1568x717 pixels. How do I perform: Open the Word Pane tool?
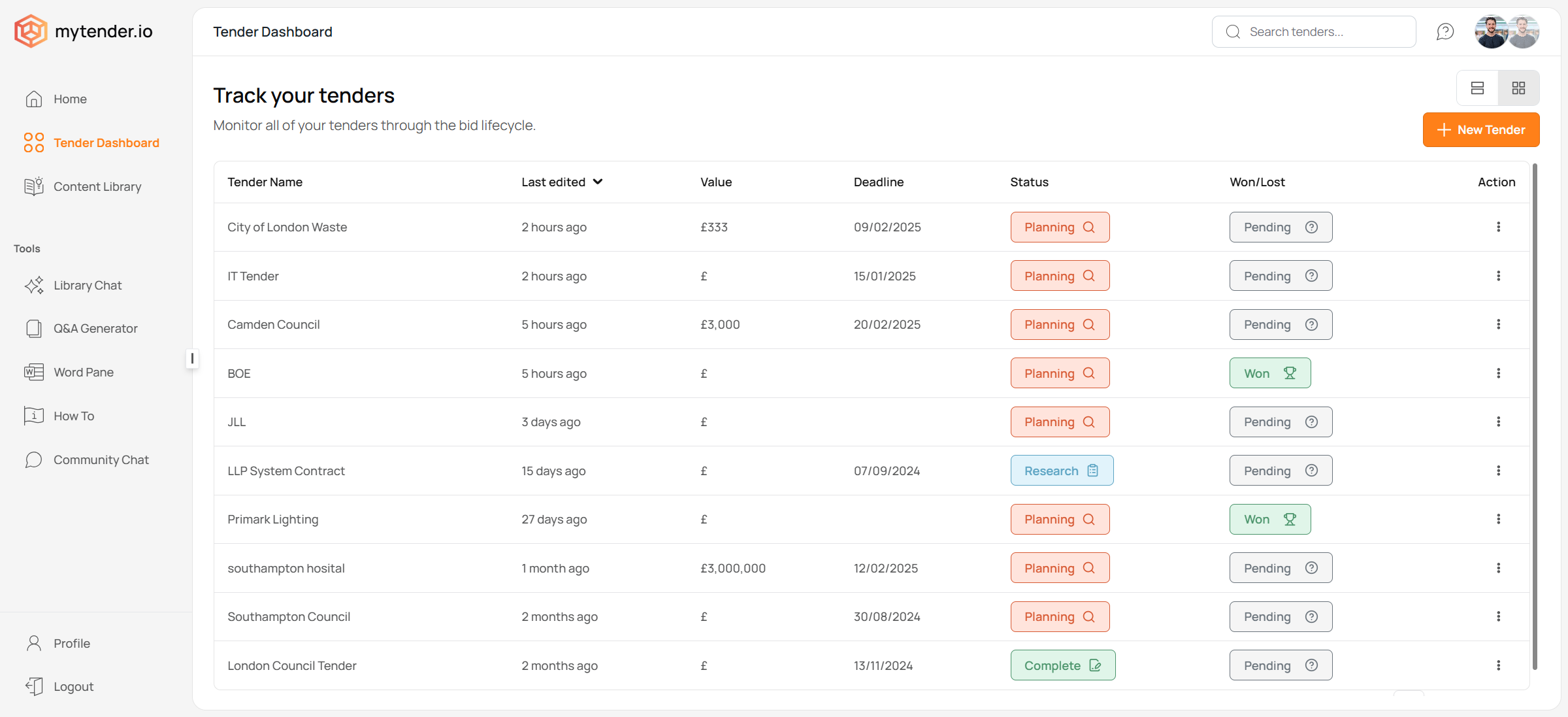click(x=84, y=373)
